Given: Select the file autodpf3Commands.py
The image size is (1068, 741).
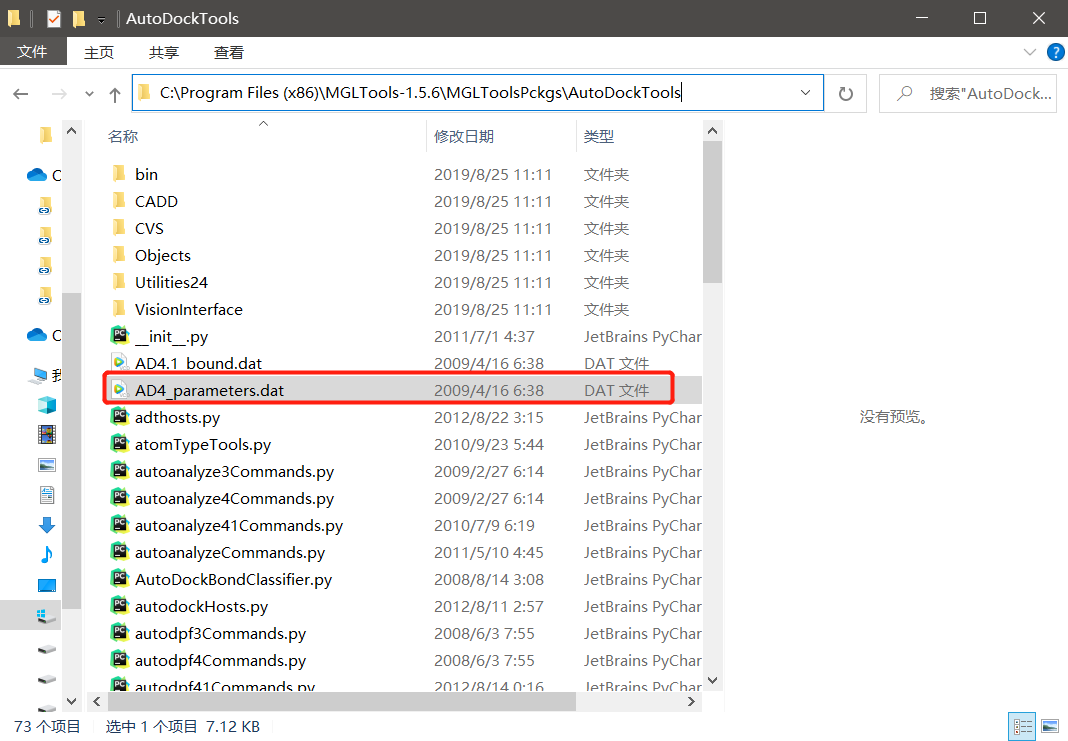Looking at the screenshot, I should [220, 633].
